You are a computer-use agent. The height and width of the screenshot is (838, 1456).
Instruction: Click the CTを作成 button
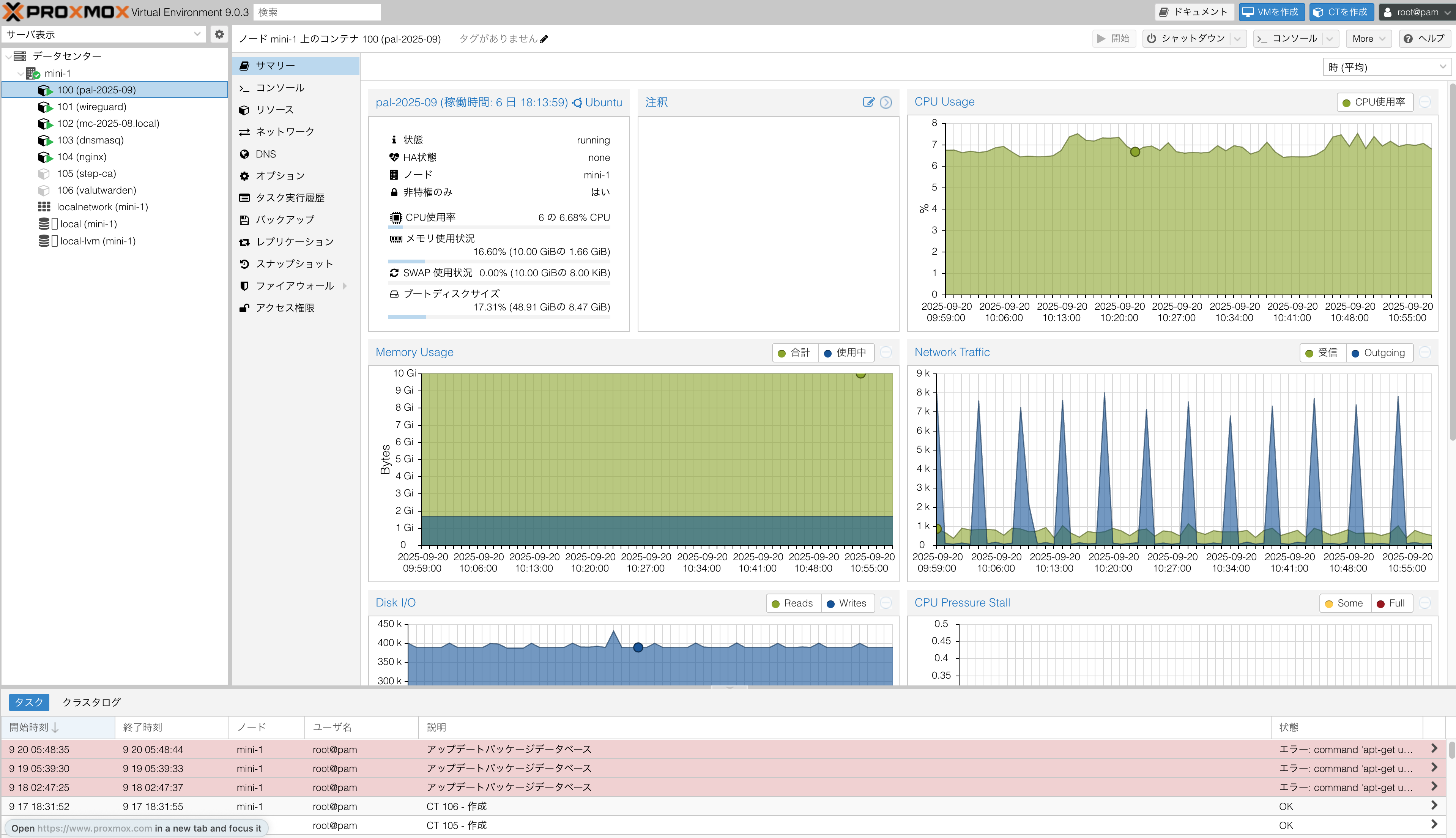click(1341, 12)
